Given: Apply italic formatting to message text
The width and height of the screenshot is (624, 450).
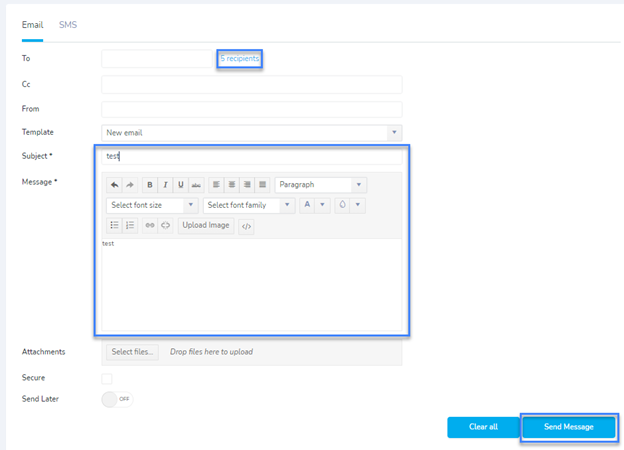Looking at the screenshot, I should [x=165, y=185].
